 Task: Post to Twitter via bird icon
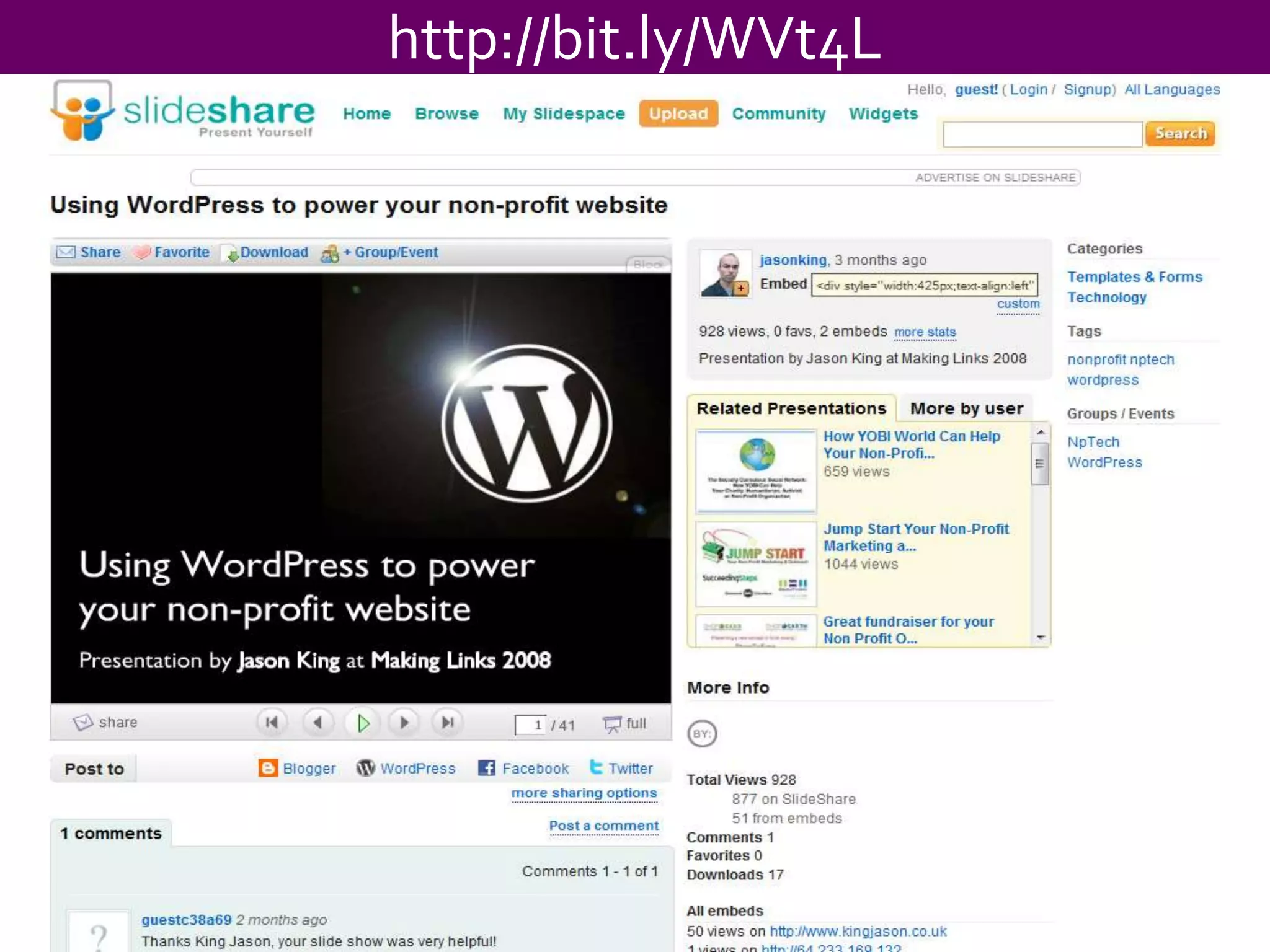pyautogui.click(x=596, y=767)
